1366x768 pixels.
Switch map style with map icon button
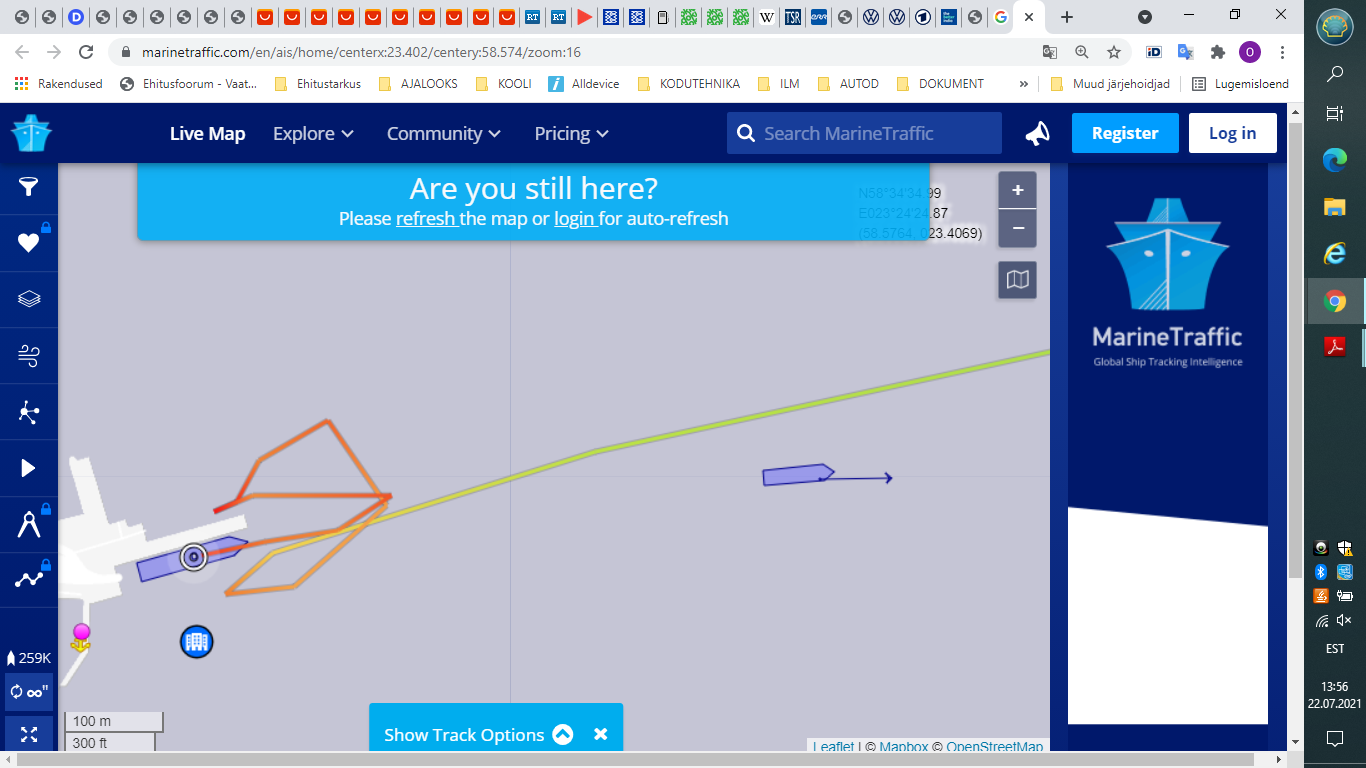[x=1017, y=280]
